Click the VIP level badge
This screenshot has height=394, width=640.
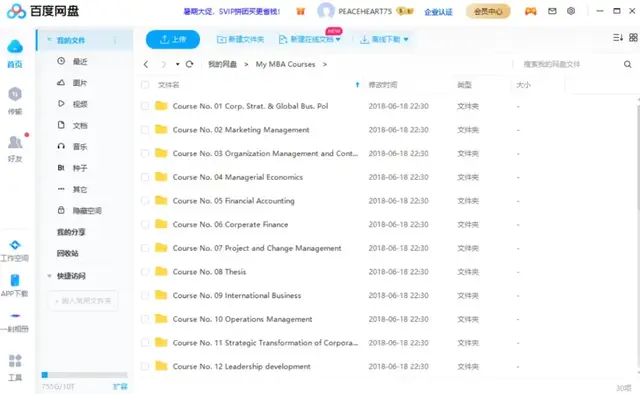[405, 11]
